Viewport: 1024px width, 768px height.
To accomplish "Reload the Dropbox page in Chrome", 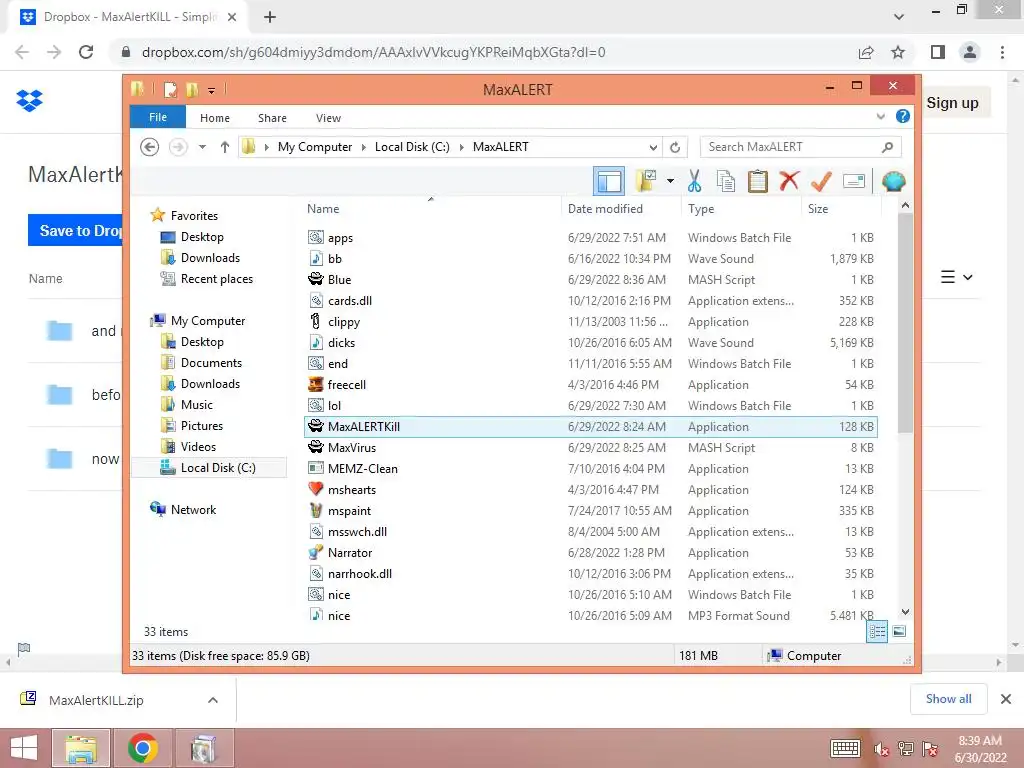I will coord(86,52).
